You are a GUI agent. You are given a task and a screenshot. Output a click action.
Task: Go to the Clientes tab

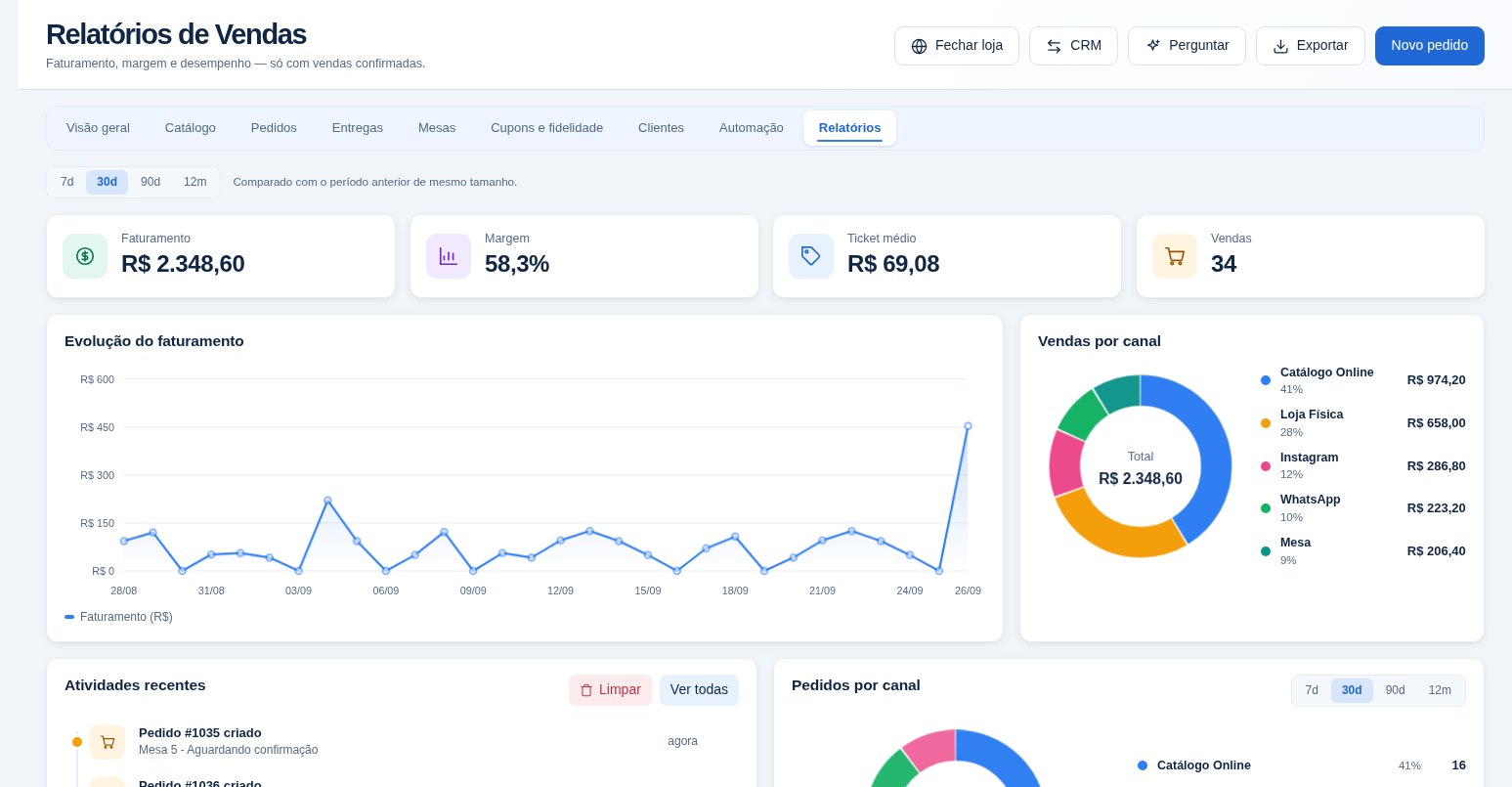click(x=661, y=128)
